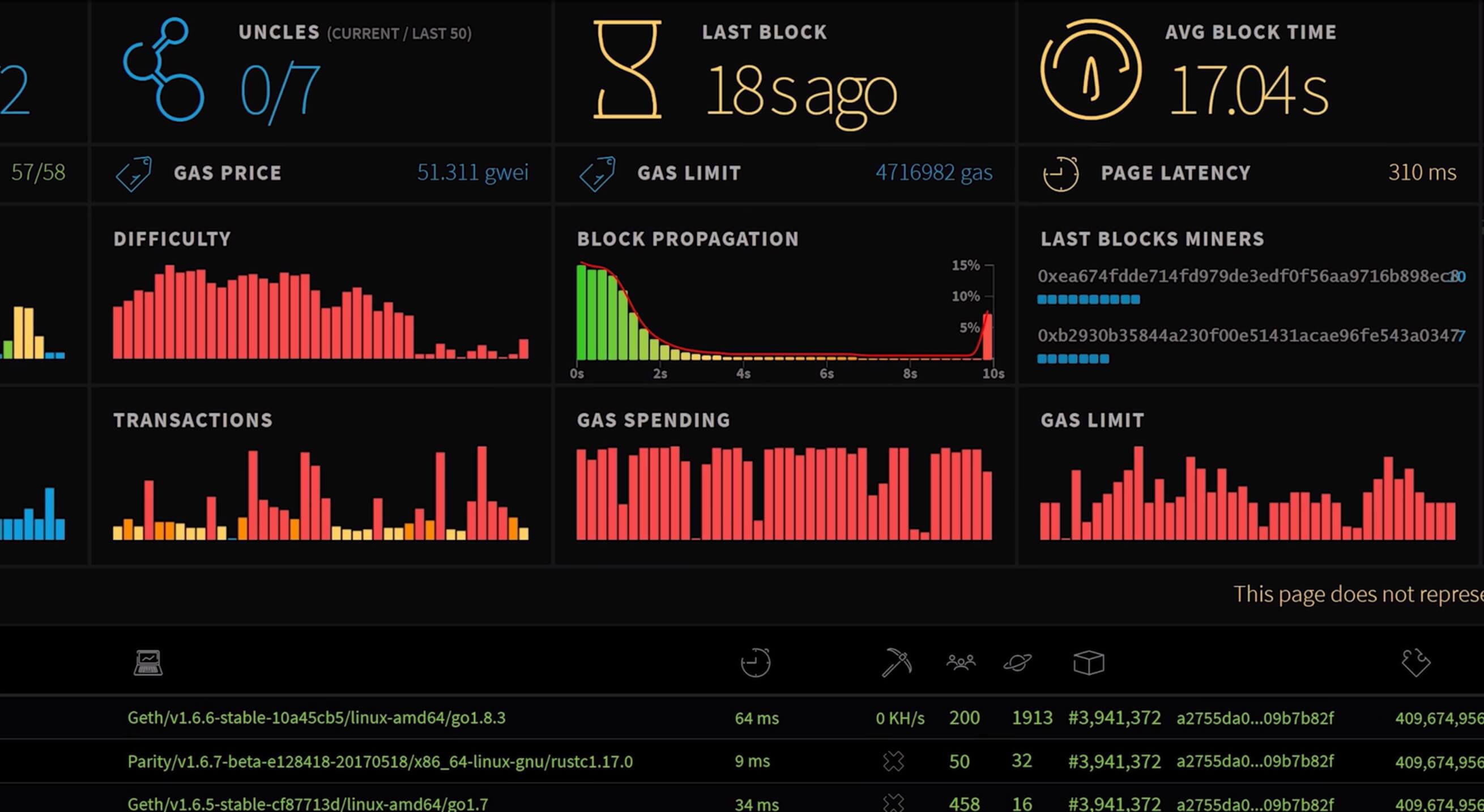Click the 10s spike bar in Block Propagation
The height and width of the screenshot is (812, 1484).
click(987, 336)
